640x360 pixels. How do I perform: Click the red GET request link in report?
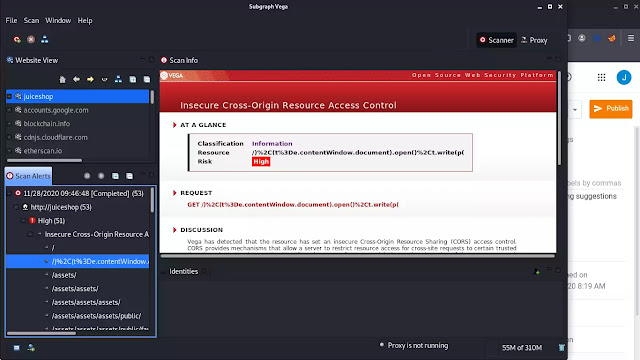(293, 204)
